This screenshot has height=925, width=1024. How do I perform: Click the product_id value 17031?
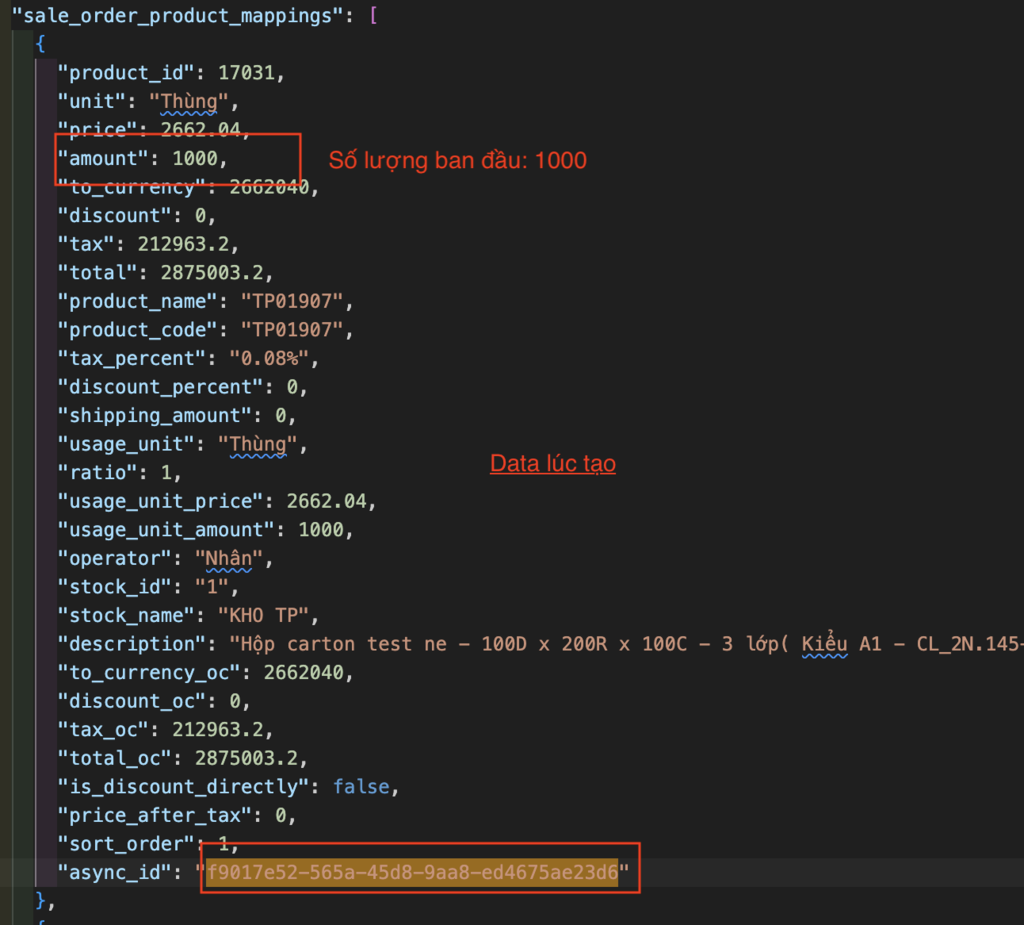coord(246,73)
